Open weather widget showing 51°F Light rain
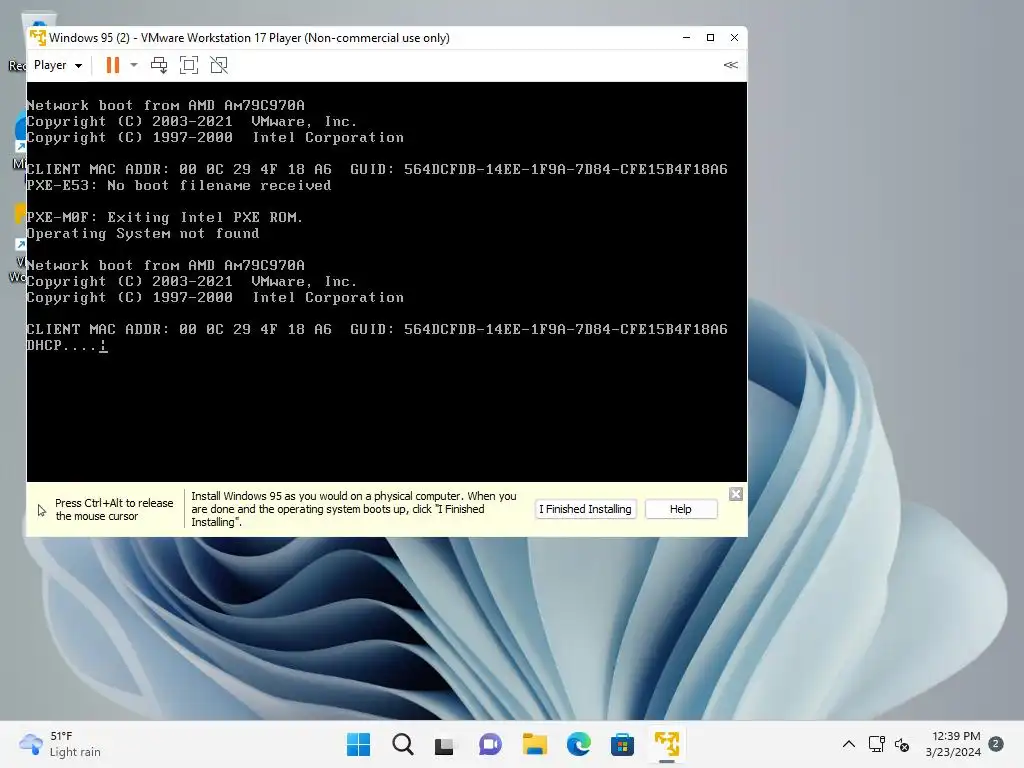 60,744
